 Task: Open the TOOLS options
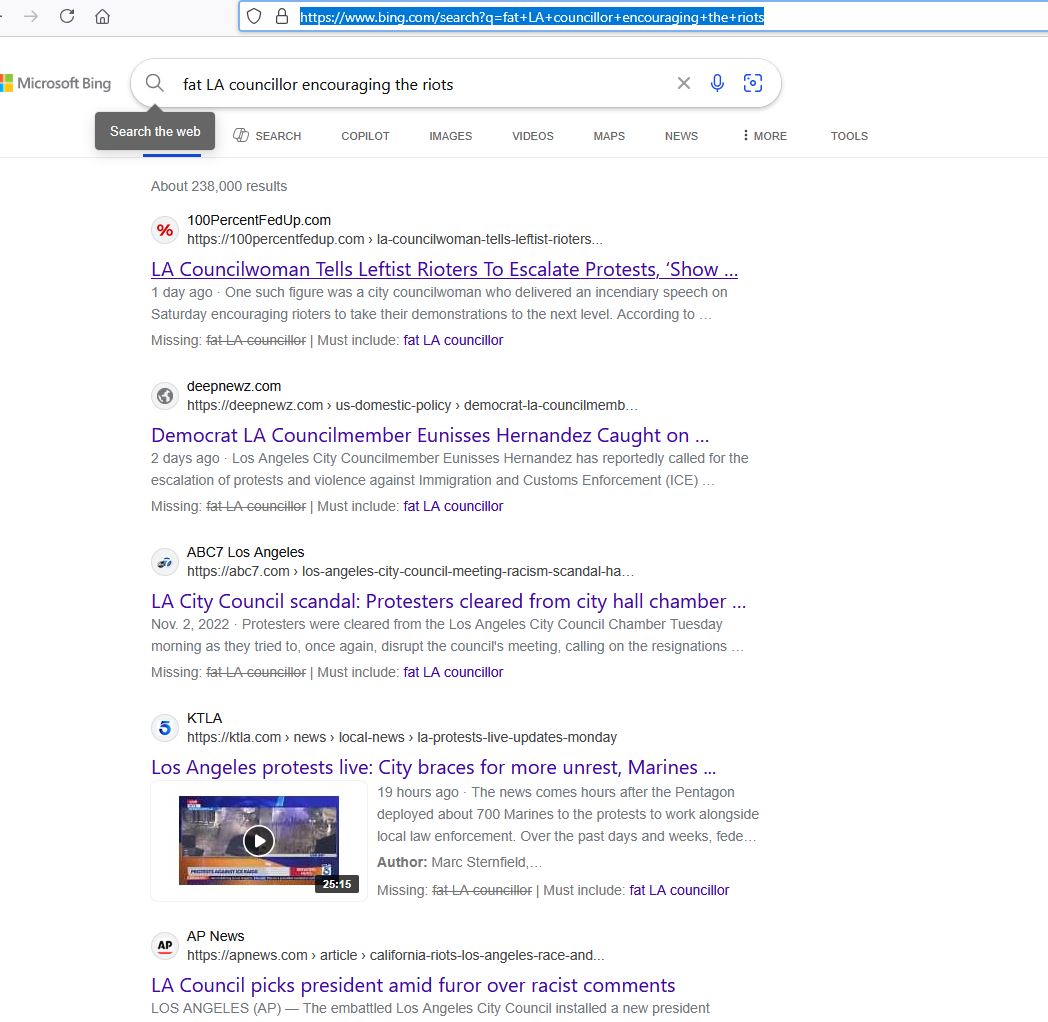pyautogui.click(x=849, y=136)
